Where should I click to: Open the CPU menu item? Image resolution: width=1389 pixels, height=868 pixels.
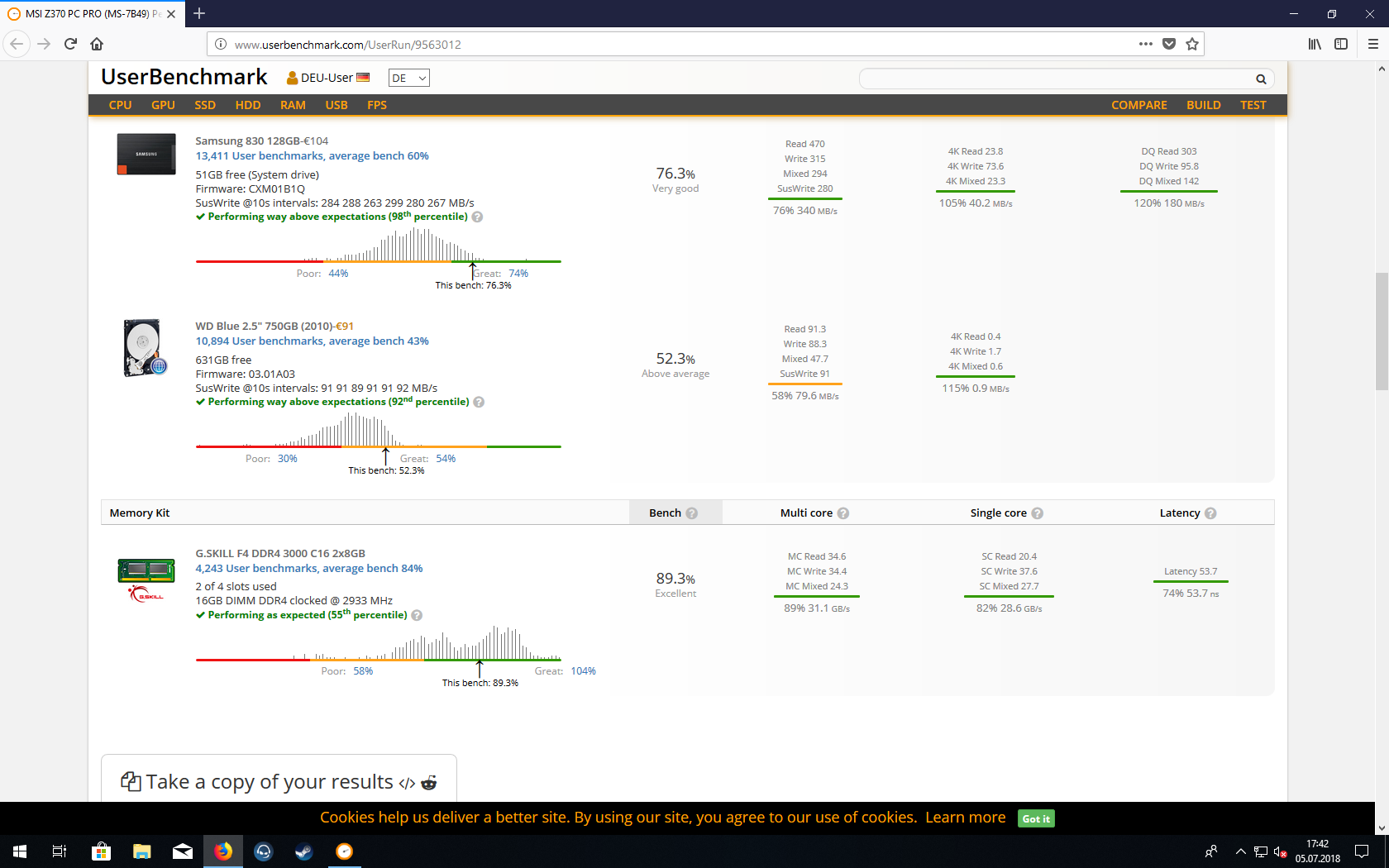[x=120, y=105]
